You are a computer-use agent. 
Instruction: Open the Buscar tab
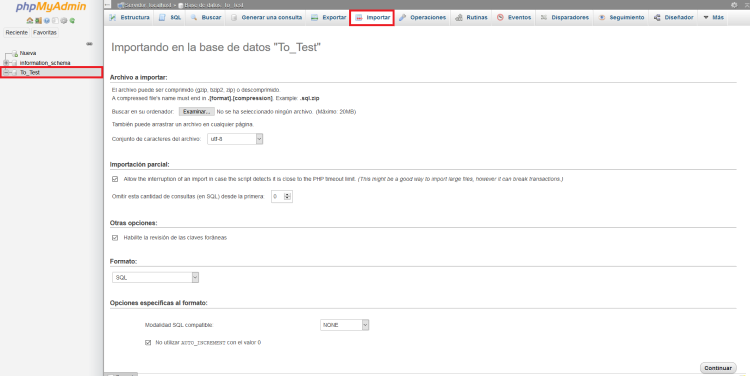click(206, 17)
